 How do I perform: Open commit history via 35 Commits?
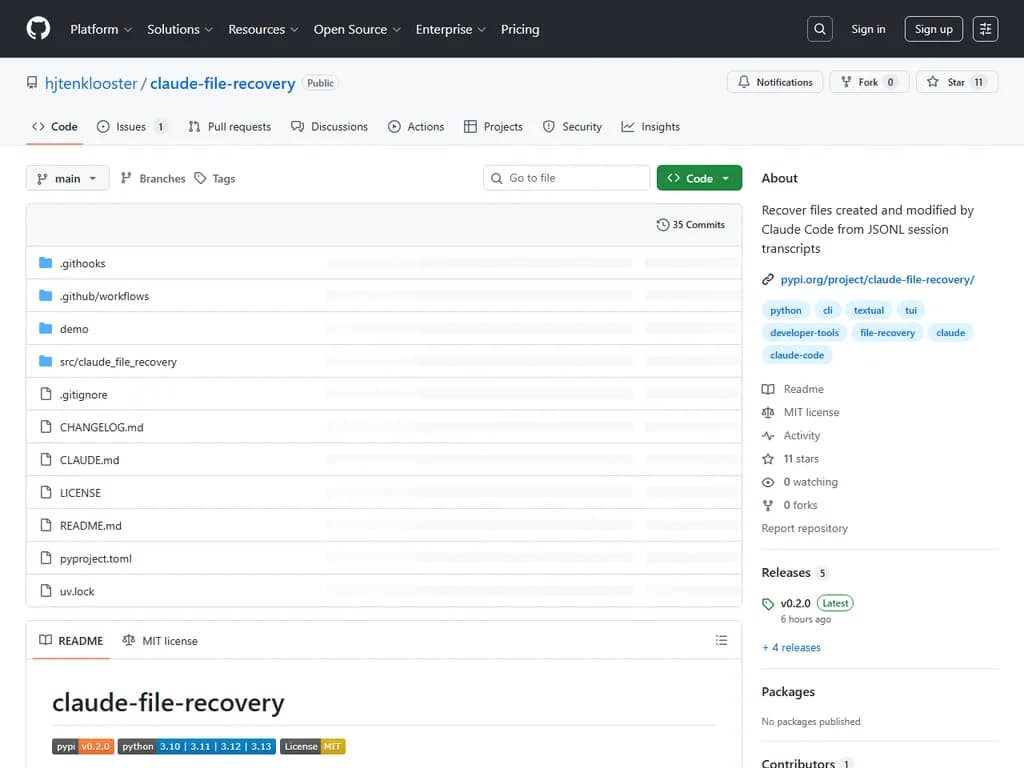[691, 225]
